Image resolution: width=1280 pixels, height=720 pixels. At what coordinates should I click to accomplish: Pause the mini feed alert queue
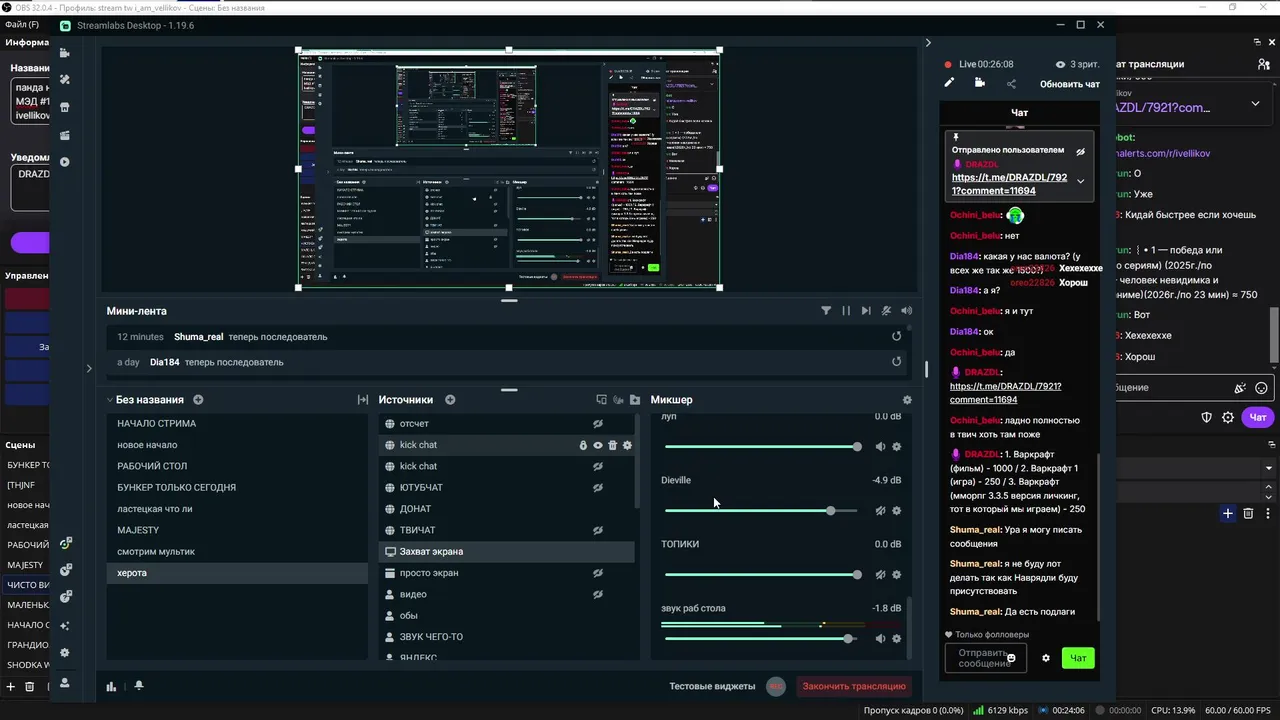[x=846, y=311]
